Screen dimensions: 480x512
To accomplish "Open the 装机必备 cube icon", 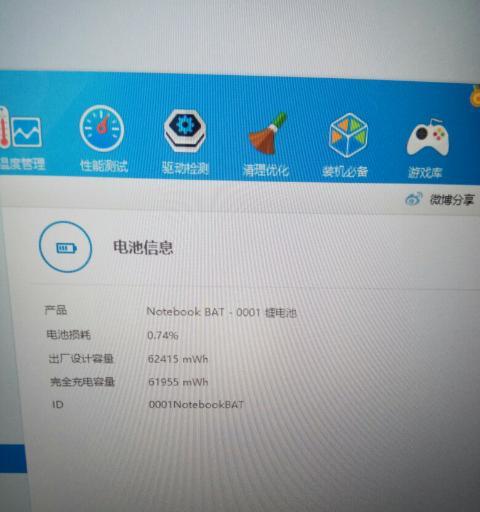I will 348,135.
